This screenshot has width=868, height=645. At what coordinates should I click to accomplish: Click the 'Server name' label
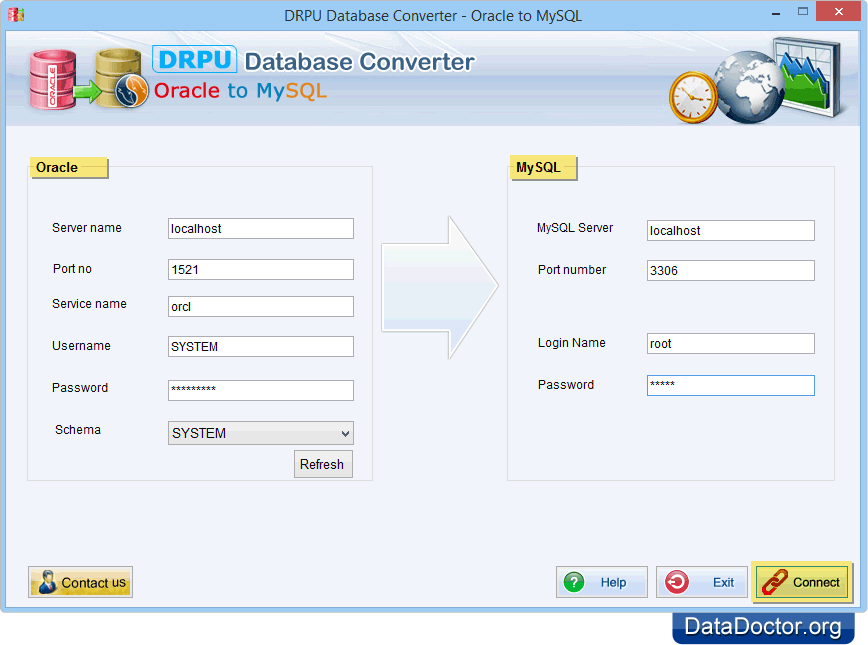pos(87,228)
